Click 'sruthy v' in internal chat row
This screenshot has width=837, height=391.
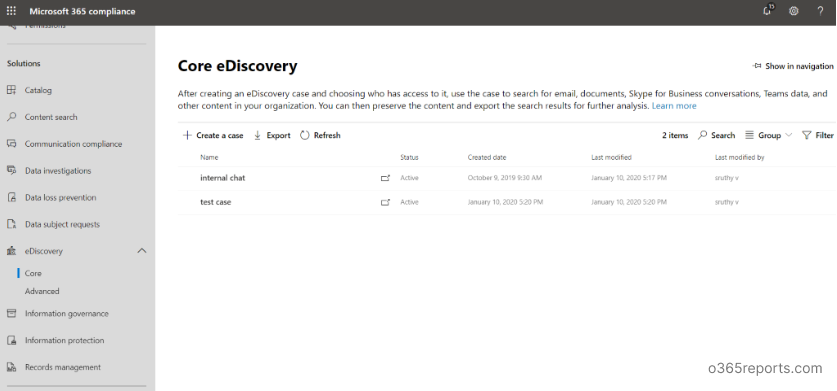click(x=727, y=178)
